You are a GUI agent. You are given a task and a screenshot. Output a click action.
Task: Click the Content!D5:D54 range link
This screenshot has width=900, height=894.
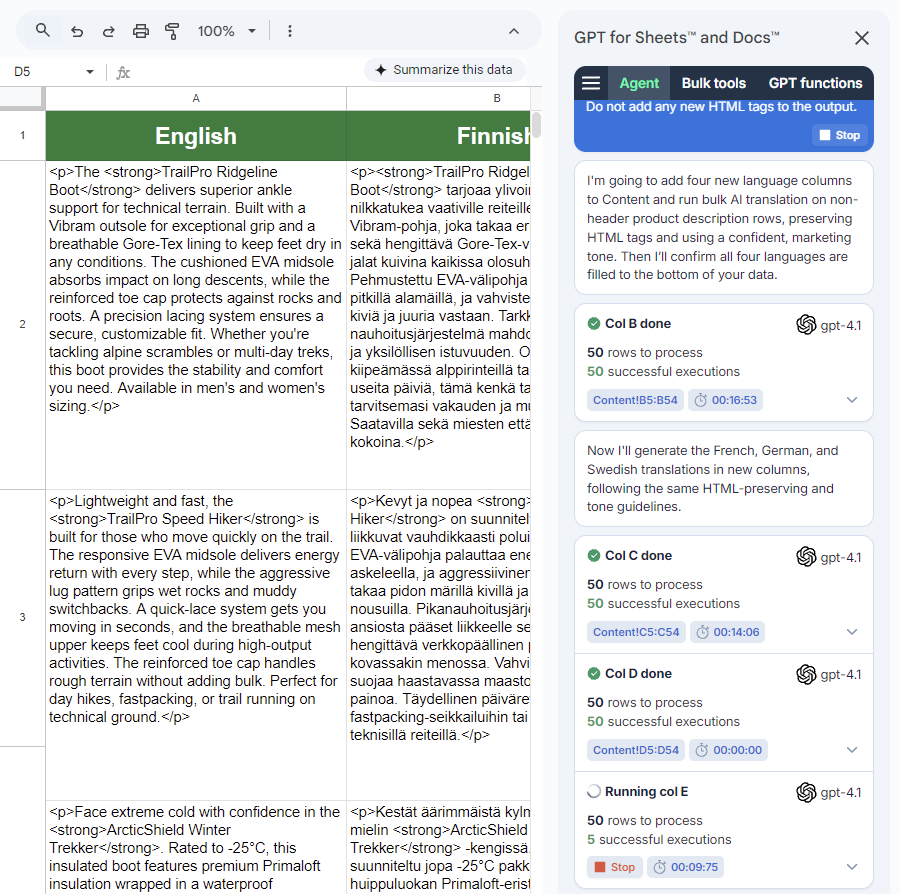coord(635,750)
